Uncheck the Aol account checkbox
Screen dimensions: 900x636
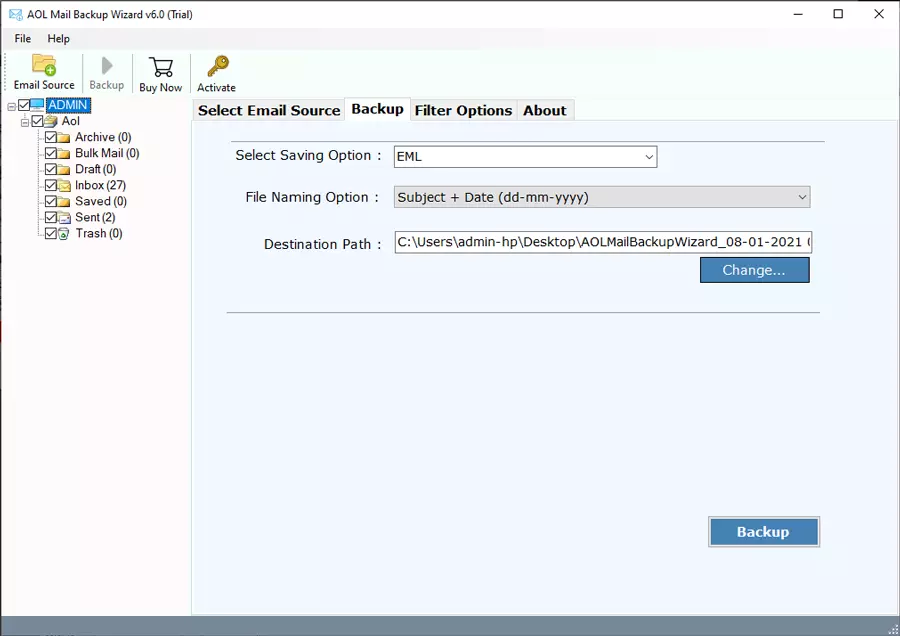(37, 121)
